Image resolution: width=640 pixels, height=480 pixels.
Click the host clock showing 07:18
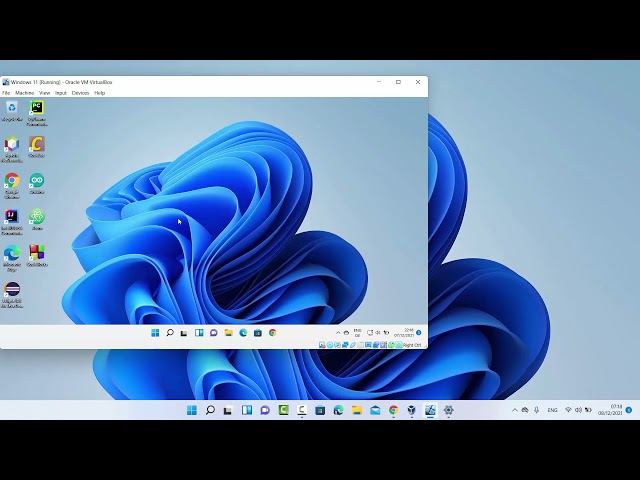point(611,410)
